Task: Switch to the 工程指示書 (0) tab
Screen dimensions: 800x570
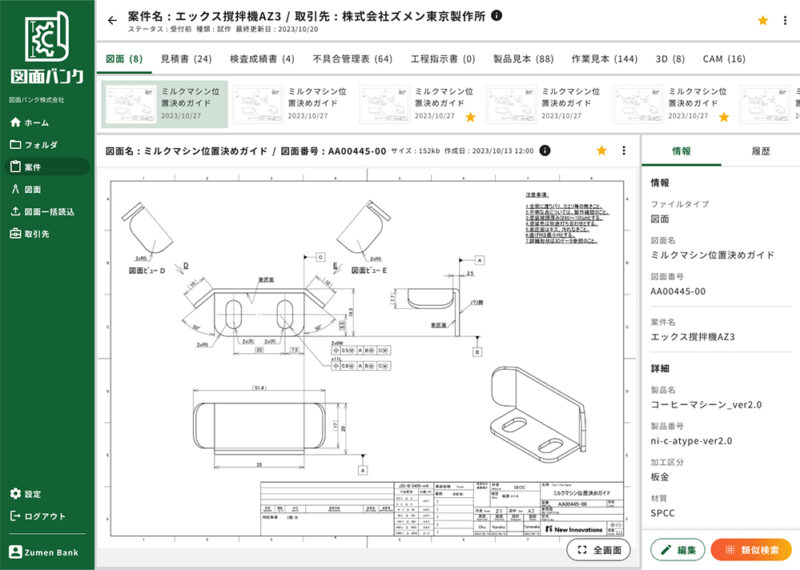Action: pyautogui.click(x=443, y=59)
